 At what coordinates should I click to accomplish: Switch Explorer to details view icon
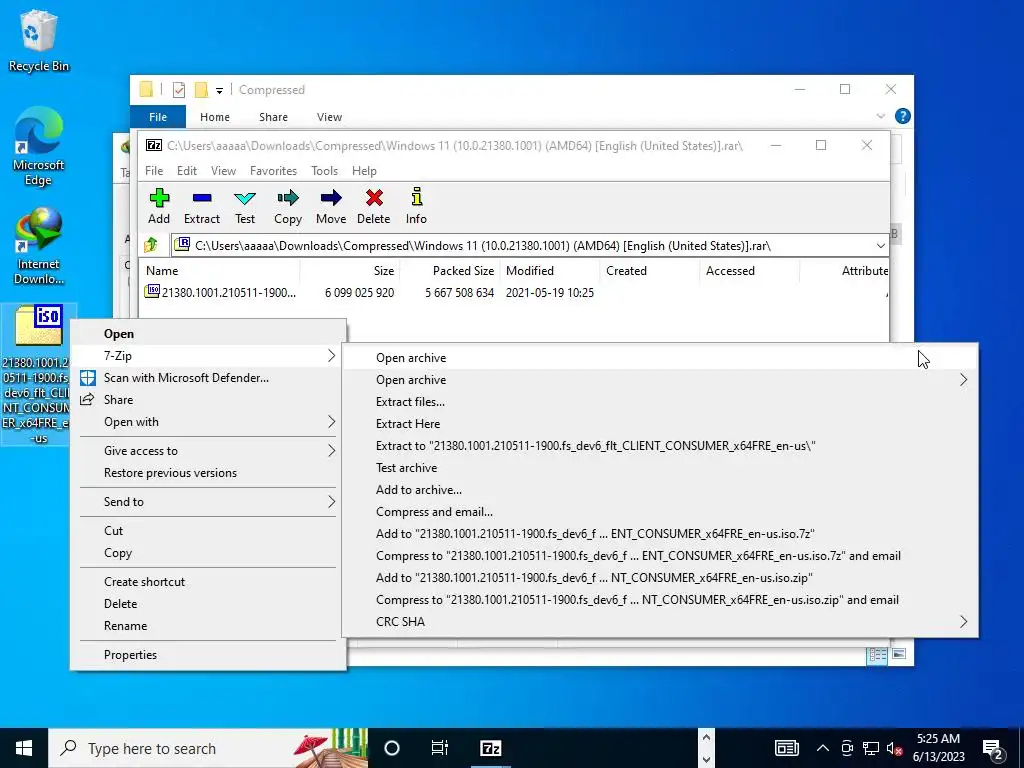pos(877,654)
